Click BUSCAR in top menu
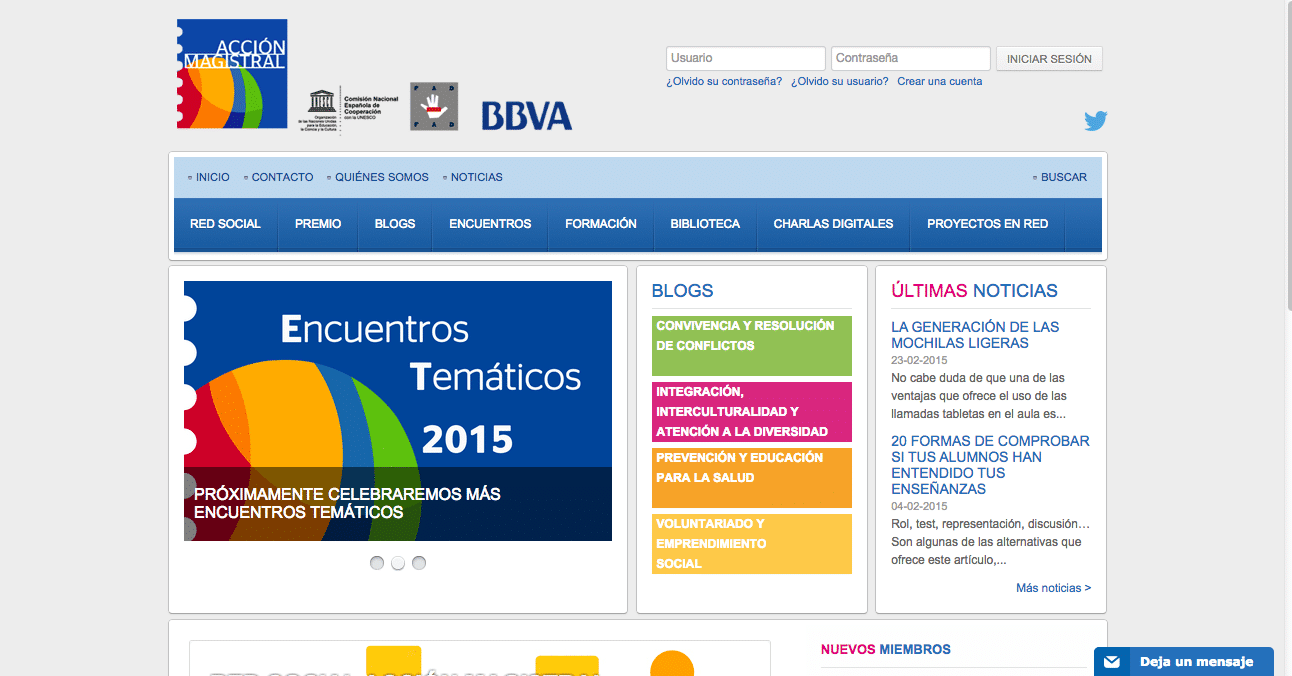Viewport: 1292px width, 676px height. [1064, 177]
